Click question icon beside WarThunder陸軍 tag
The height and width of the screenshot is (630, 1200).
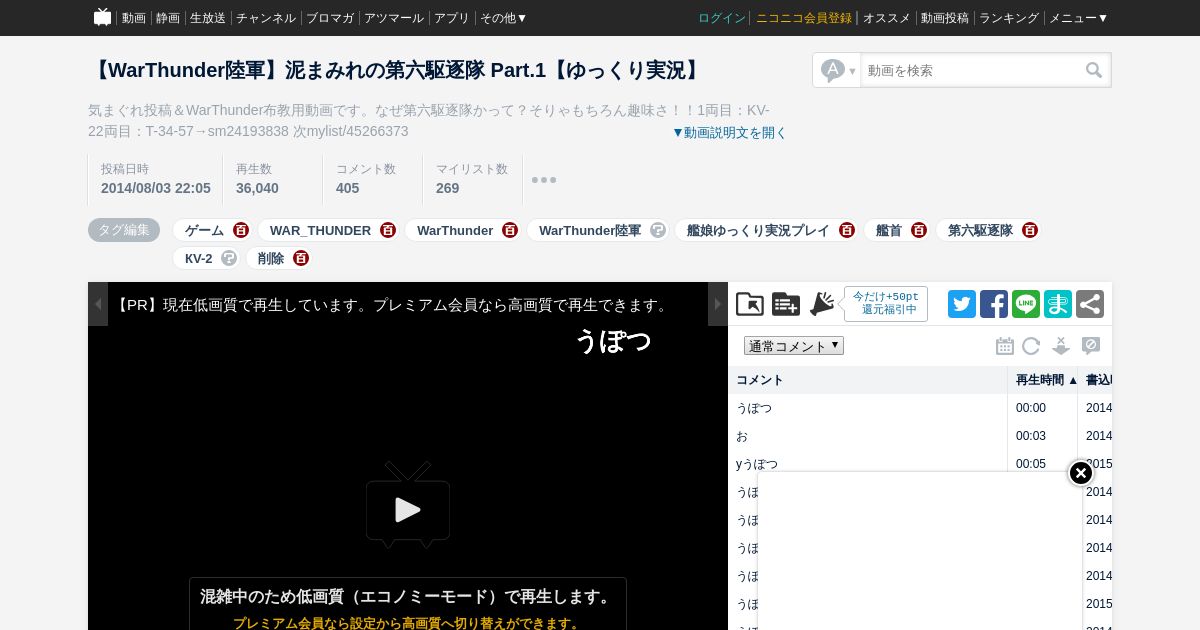[x=658, y=230]
